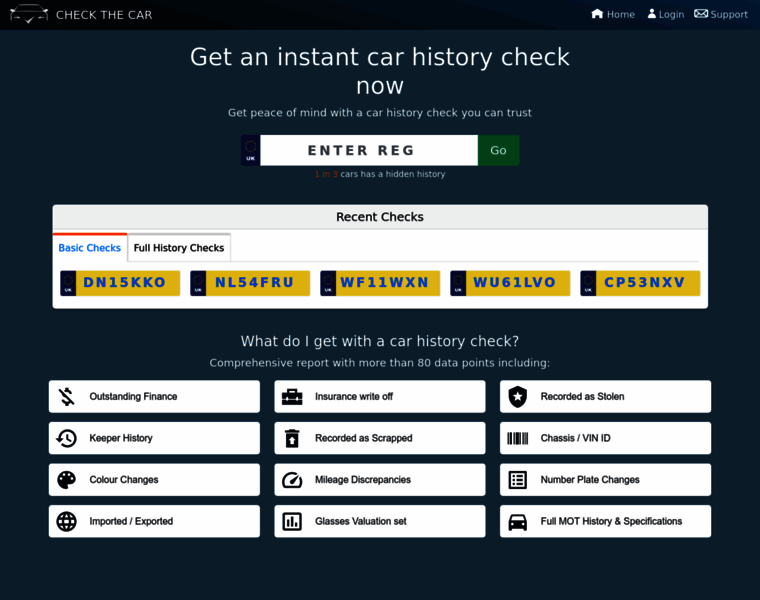760x600 pixels.
Task: Click the Imported / Exported globe icon
Action: (66, 521)
